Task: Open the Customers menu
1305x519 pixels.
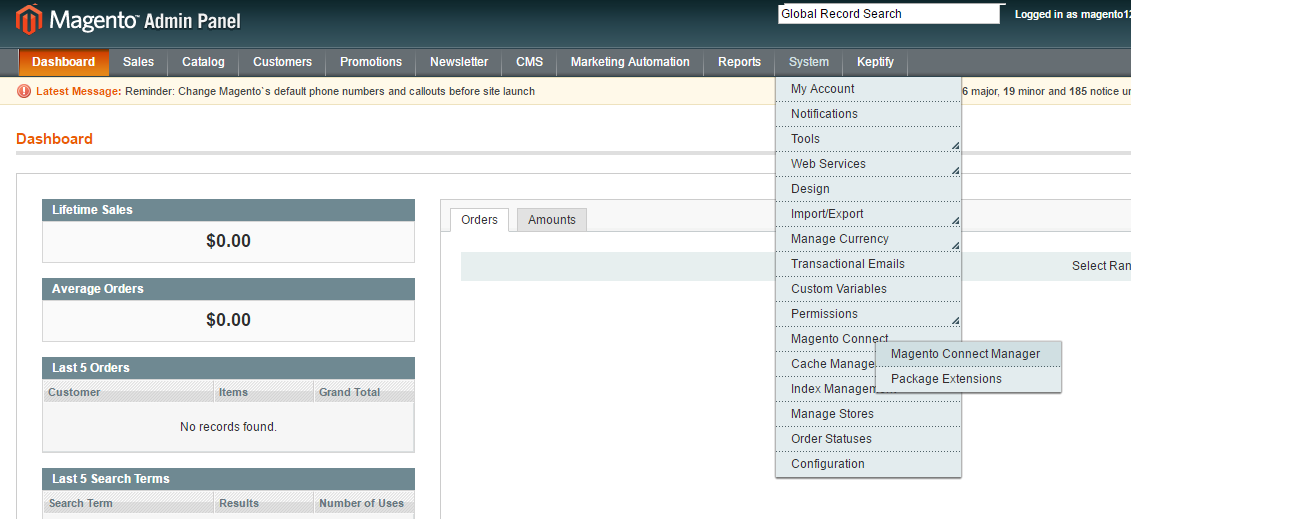Action: (x=283, y=62)
